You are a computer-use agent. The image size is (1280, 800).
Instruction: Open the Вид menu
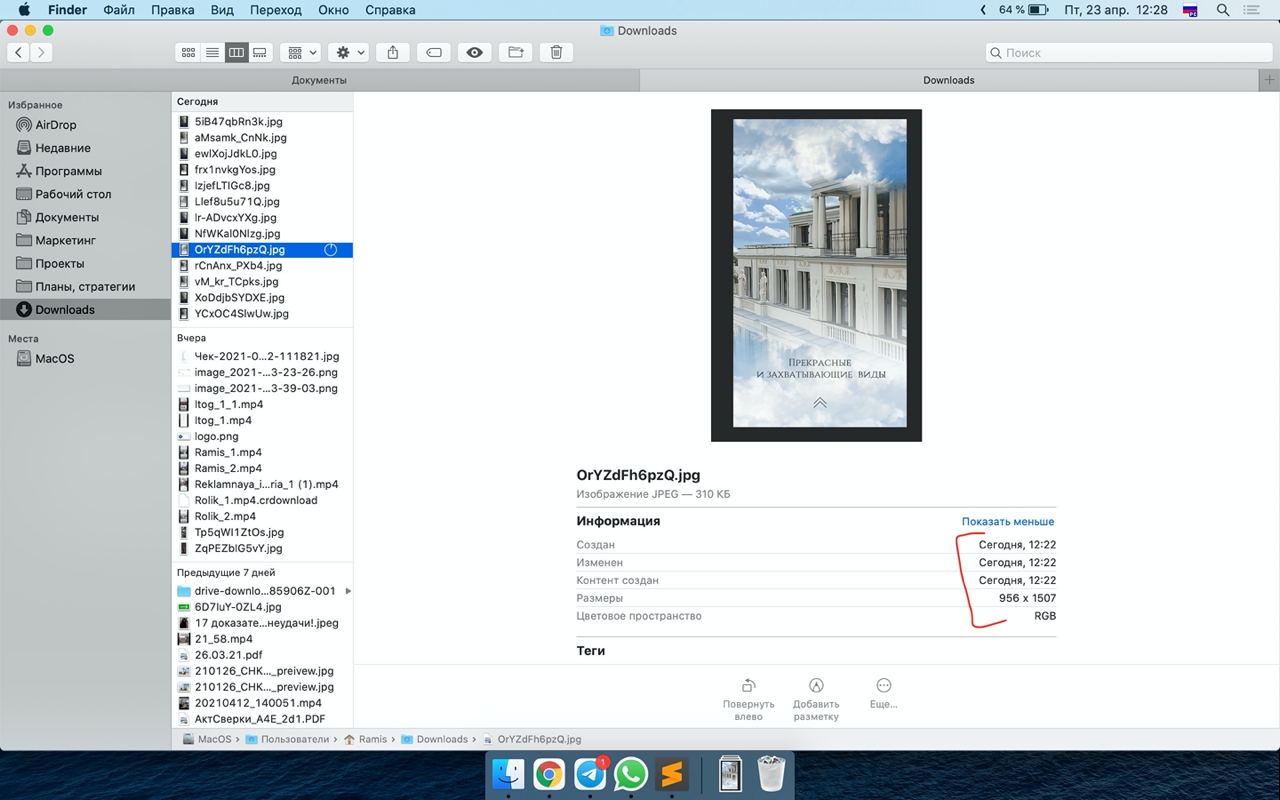click(222, 10)
